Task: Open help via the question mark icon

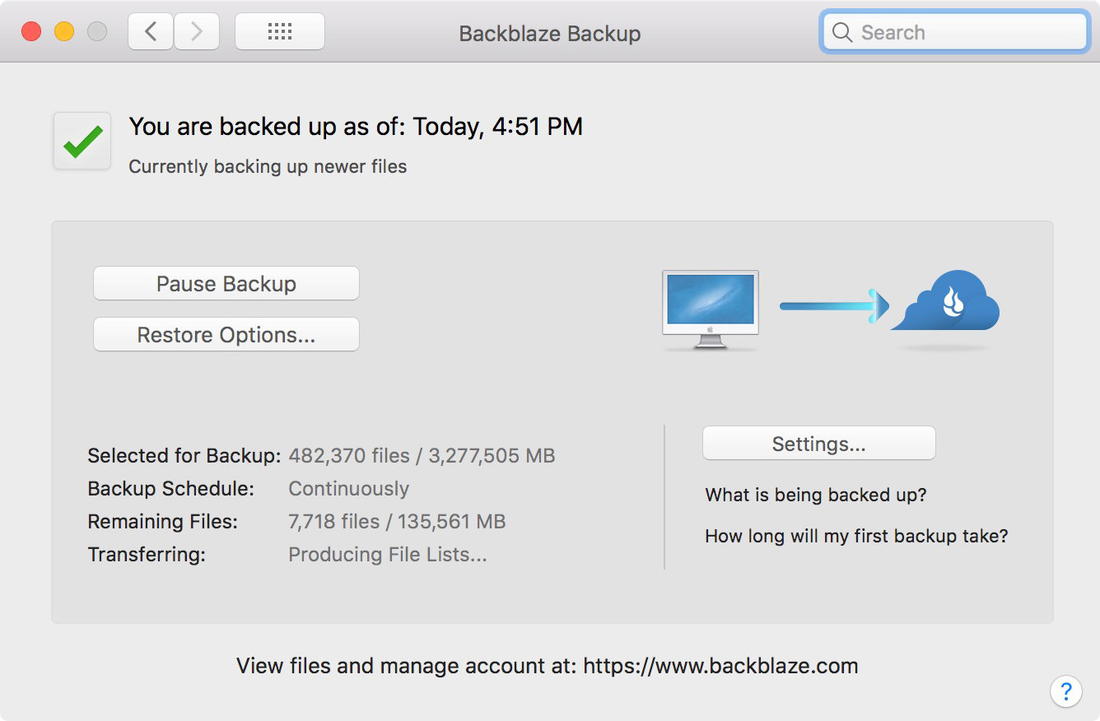Action: [1066, 691]
